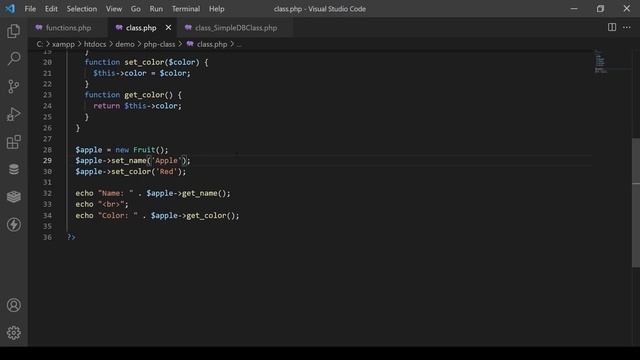Click the C: breadcrumb segment
This screenshot has height=360, width=640.
point(40,44)
